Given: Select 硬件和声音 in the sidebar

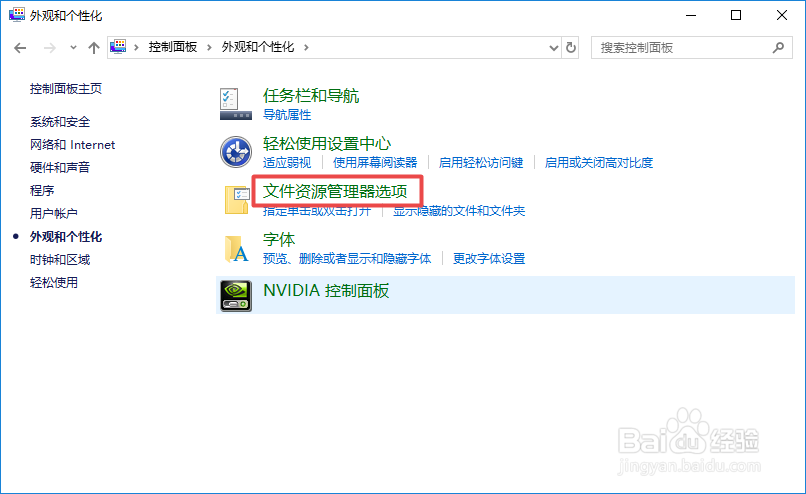Looking at the screenshot, I should point(60,168).
